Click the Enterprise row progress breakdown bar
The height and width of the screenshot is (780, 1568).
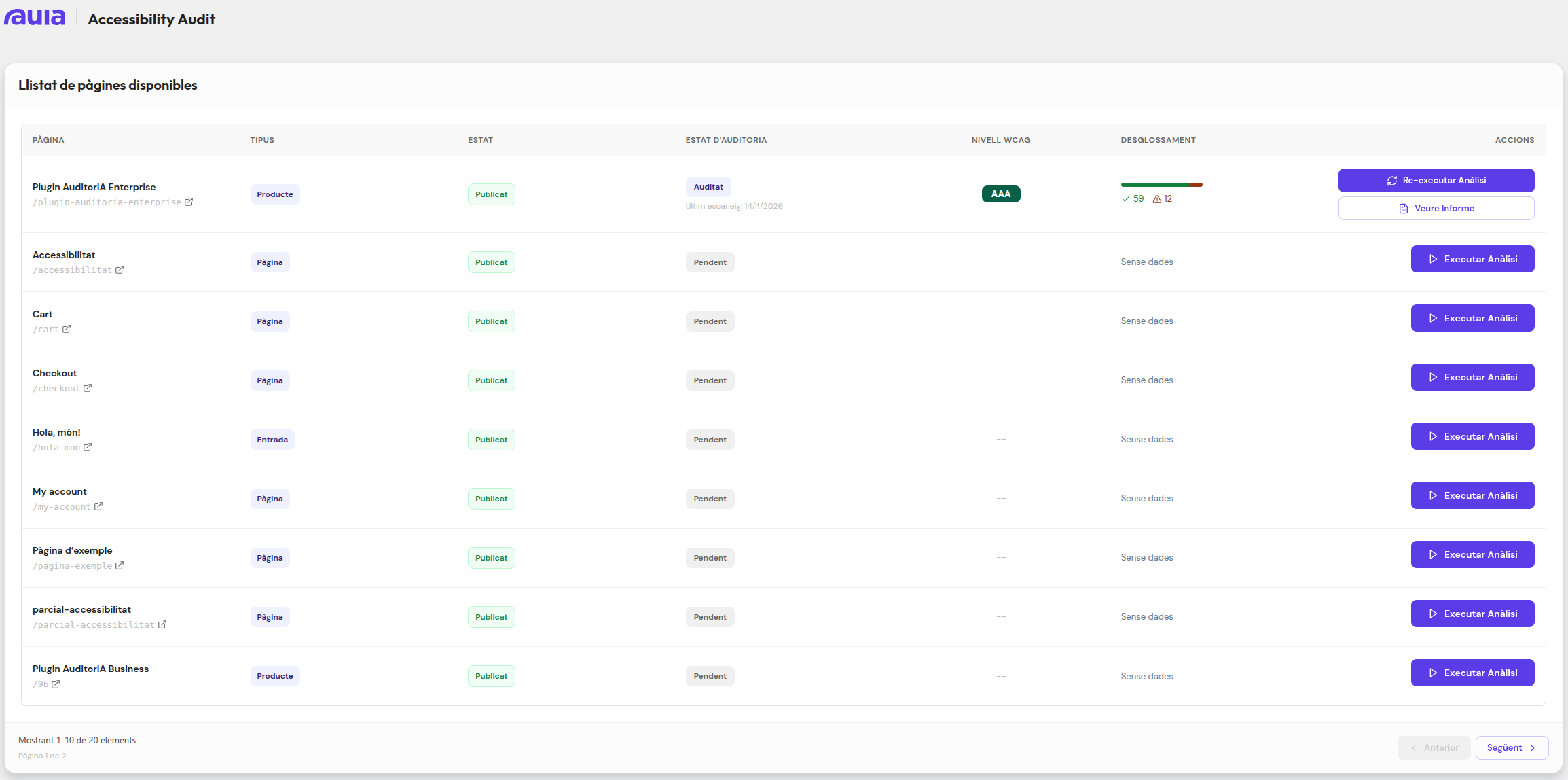(1162, 185)
